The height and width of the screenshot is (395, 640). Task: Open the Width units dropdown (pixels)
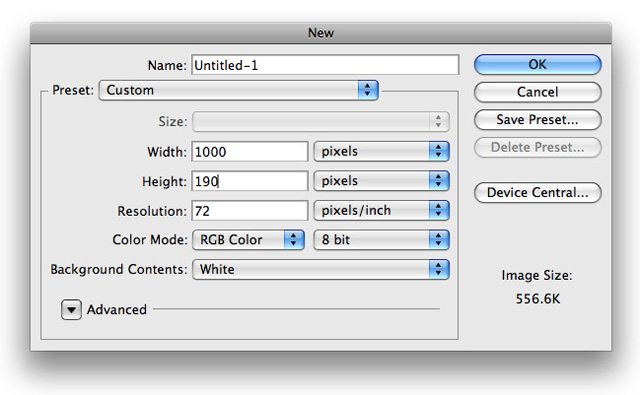coord(381,151)
